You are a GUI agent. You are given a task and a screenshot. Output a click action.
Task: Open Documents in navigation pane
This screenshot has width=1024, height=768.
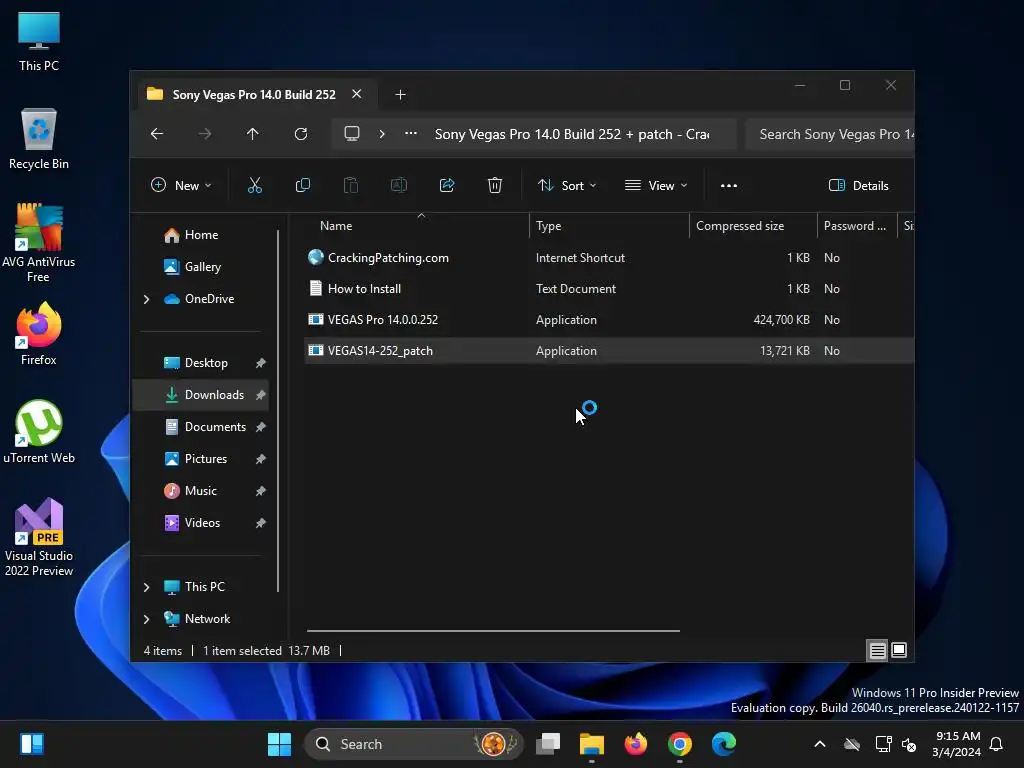[x=201, y=427]
